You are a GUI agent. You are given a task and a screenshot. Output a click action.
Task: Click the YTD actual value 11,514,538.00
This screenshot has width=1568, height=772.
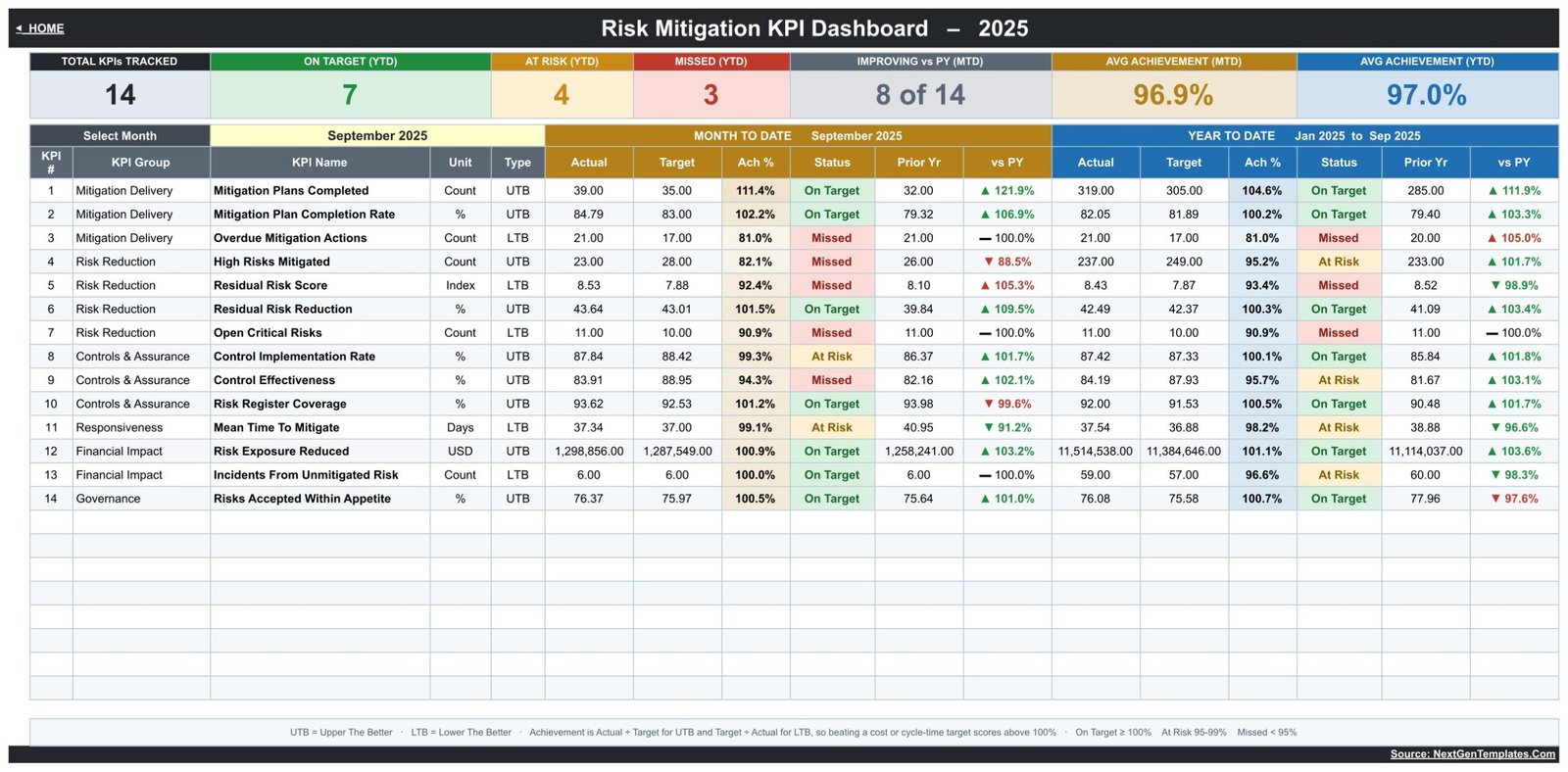[1096, 452]
